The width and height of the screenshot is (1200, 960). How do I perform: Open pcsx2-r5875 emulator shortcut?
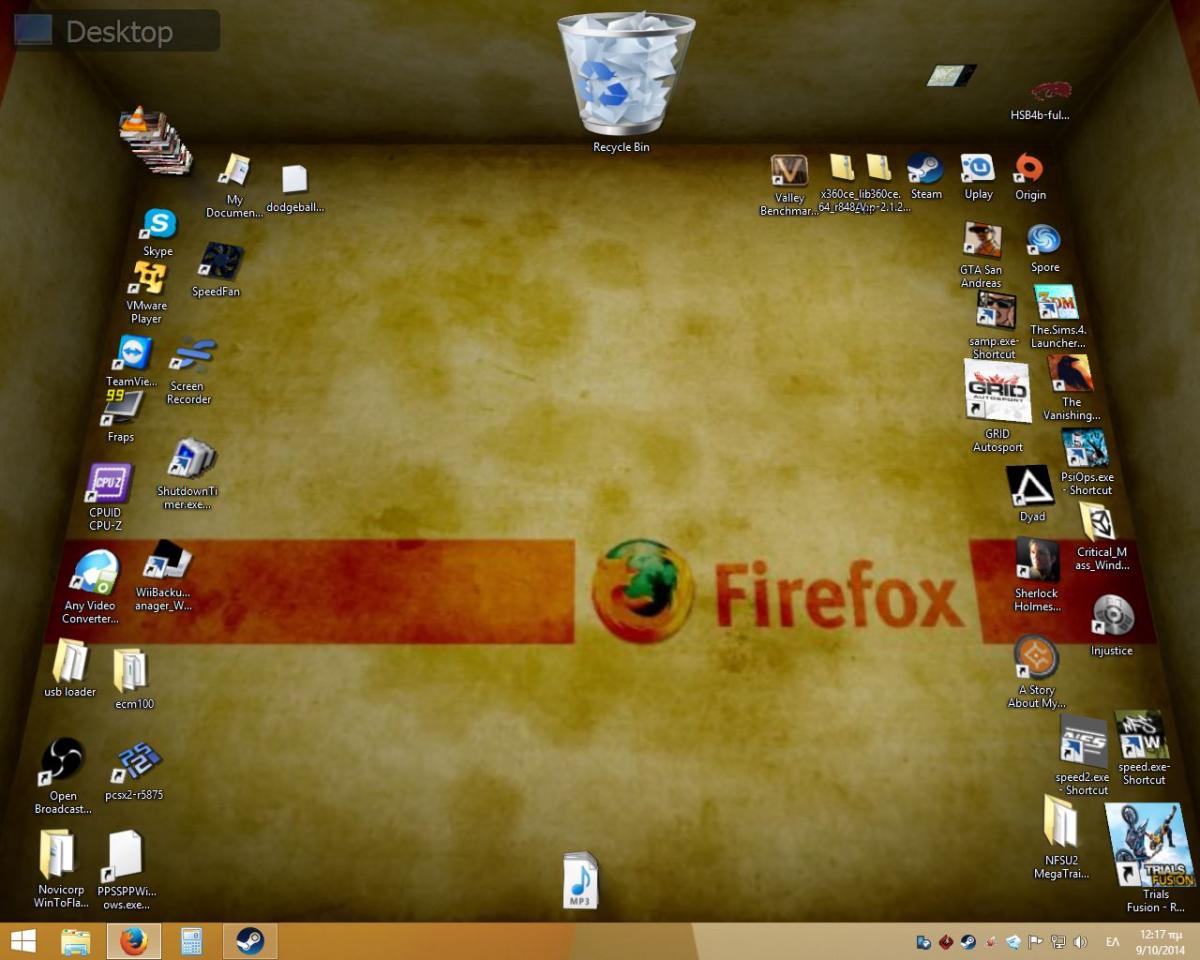(x=135, y=764)
